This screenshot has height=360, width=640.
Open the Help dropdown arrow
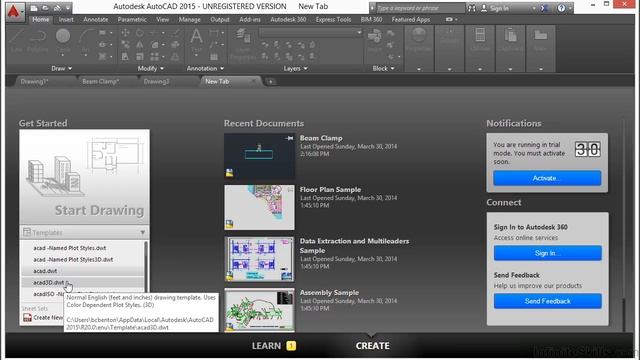[x=570, y=8]
